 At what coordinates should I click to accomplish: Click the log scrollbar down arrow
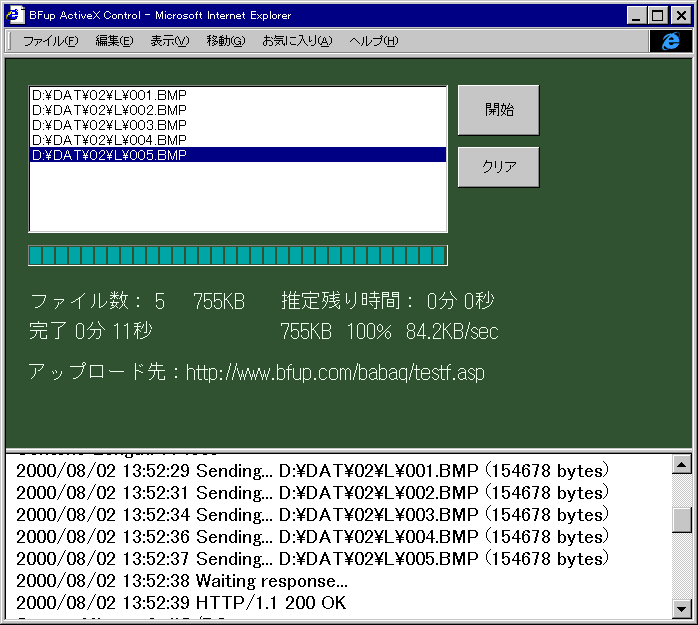pos(682,609)
